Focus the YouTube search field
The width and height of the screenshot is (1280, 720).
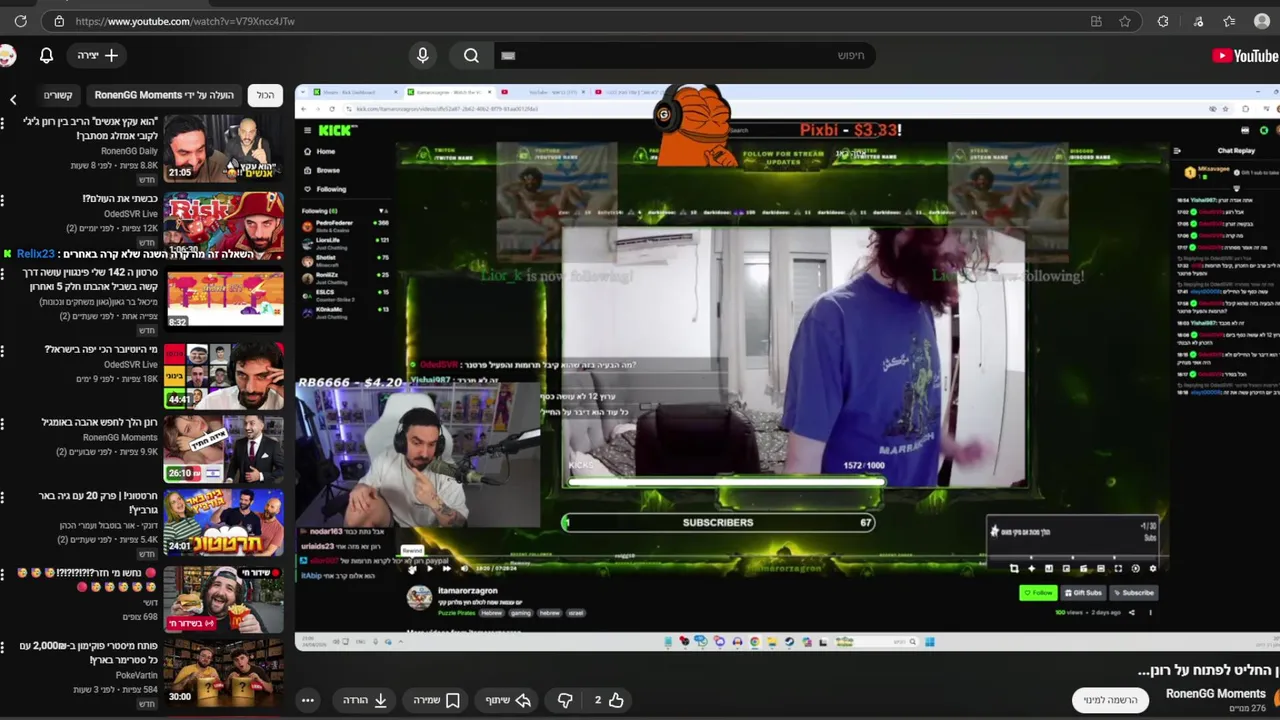click(x=685, y=56)
